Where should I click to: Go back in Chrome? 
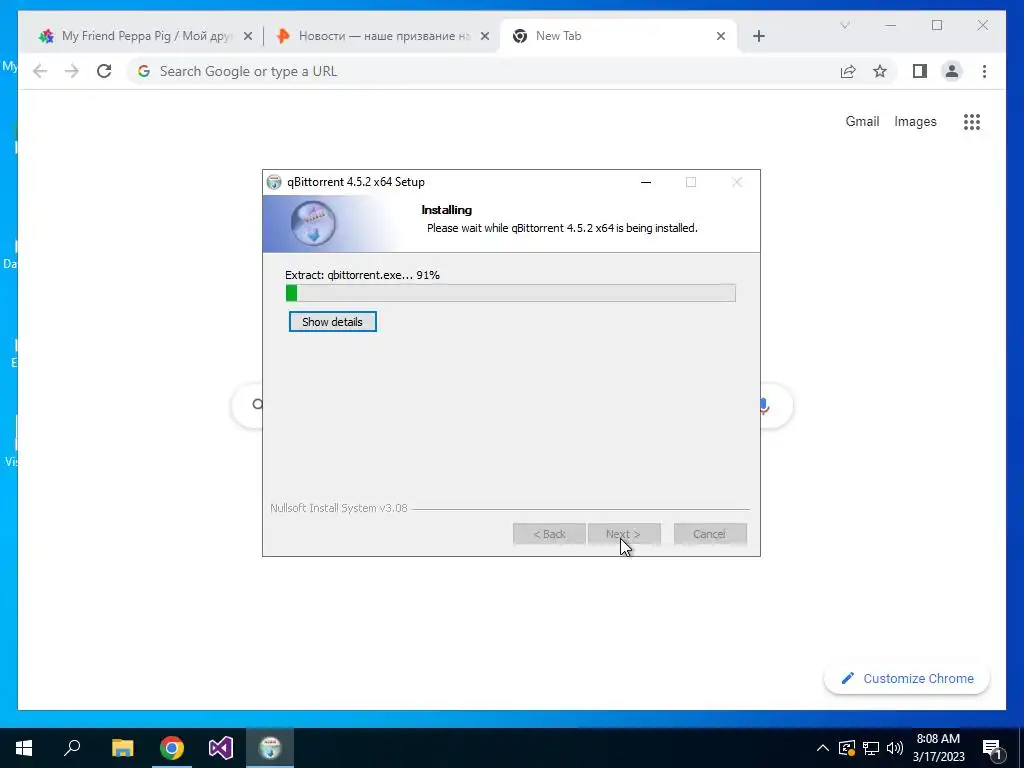(40, 71)
